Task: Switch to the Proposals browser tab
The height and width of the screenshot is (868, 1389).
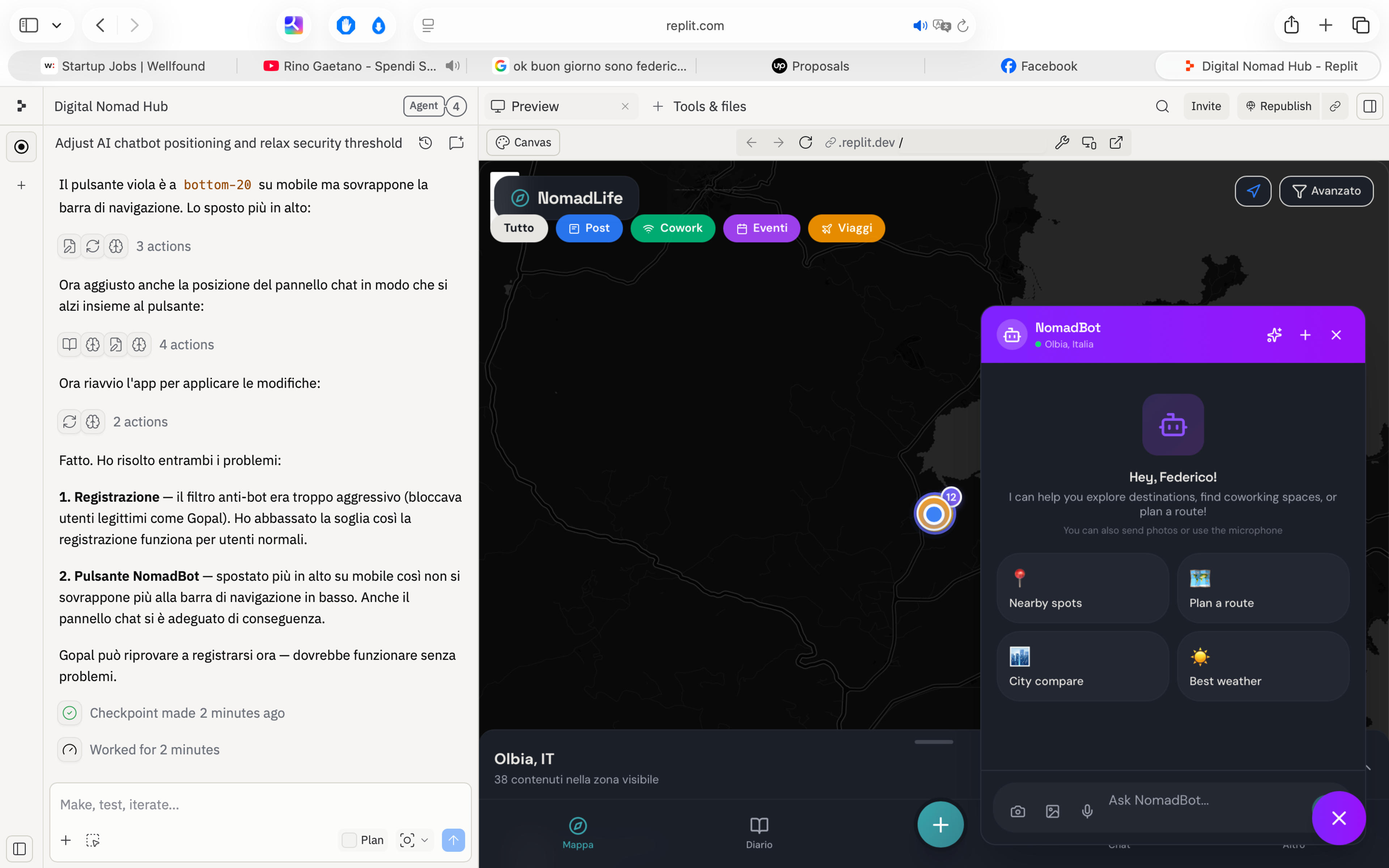Action: click(810, 66)
